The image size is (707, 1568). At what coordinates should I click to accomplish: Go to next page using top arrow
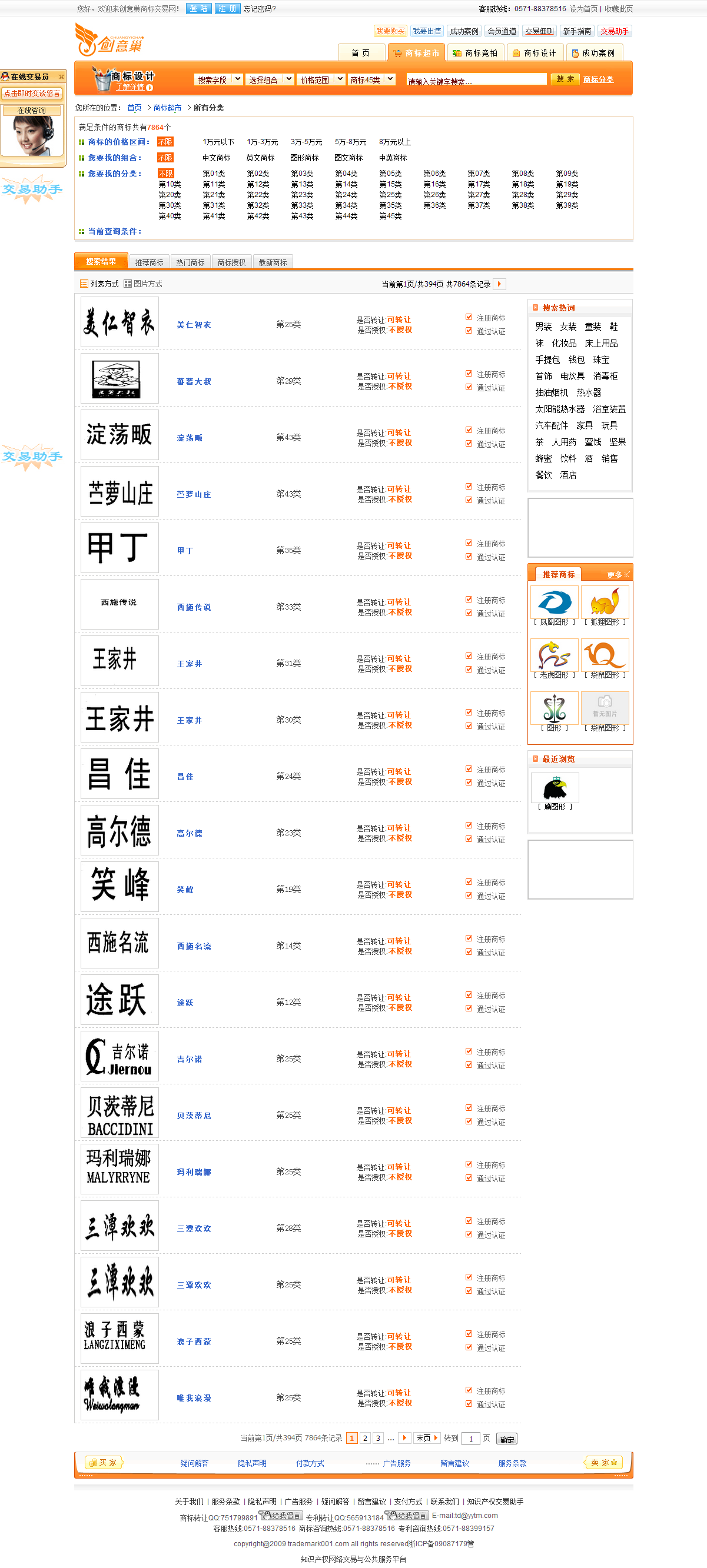[499, 284]
